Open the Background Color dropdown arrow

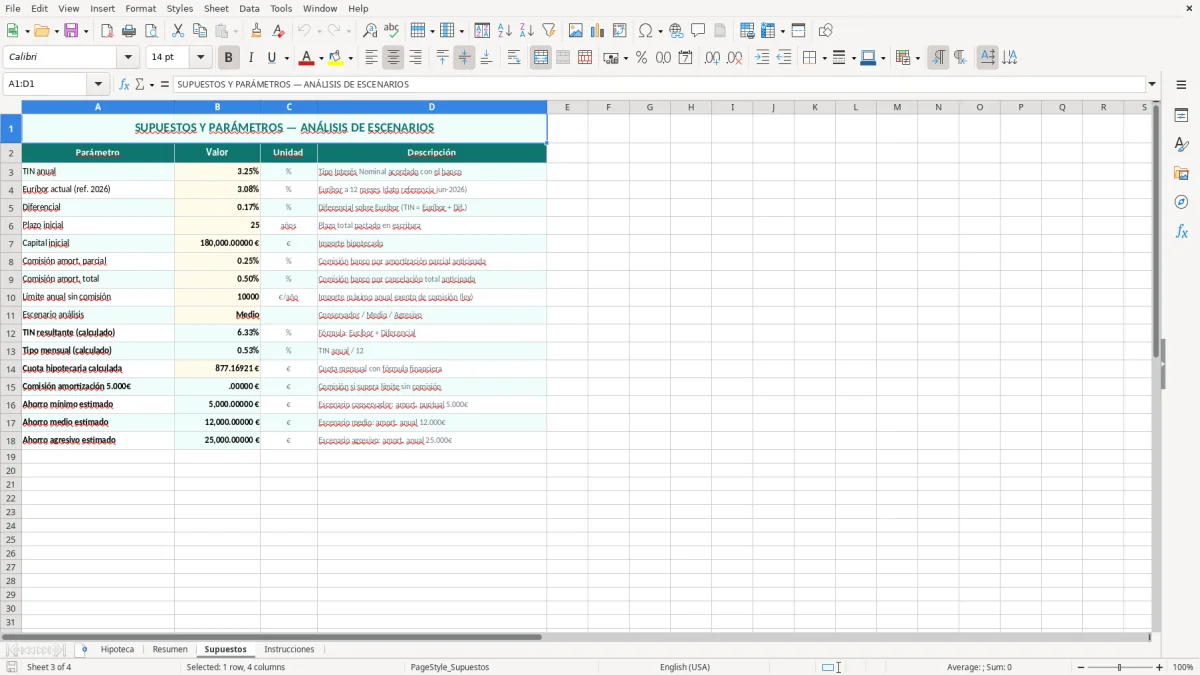[351, 58]
